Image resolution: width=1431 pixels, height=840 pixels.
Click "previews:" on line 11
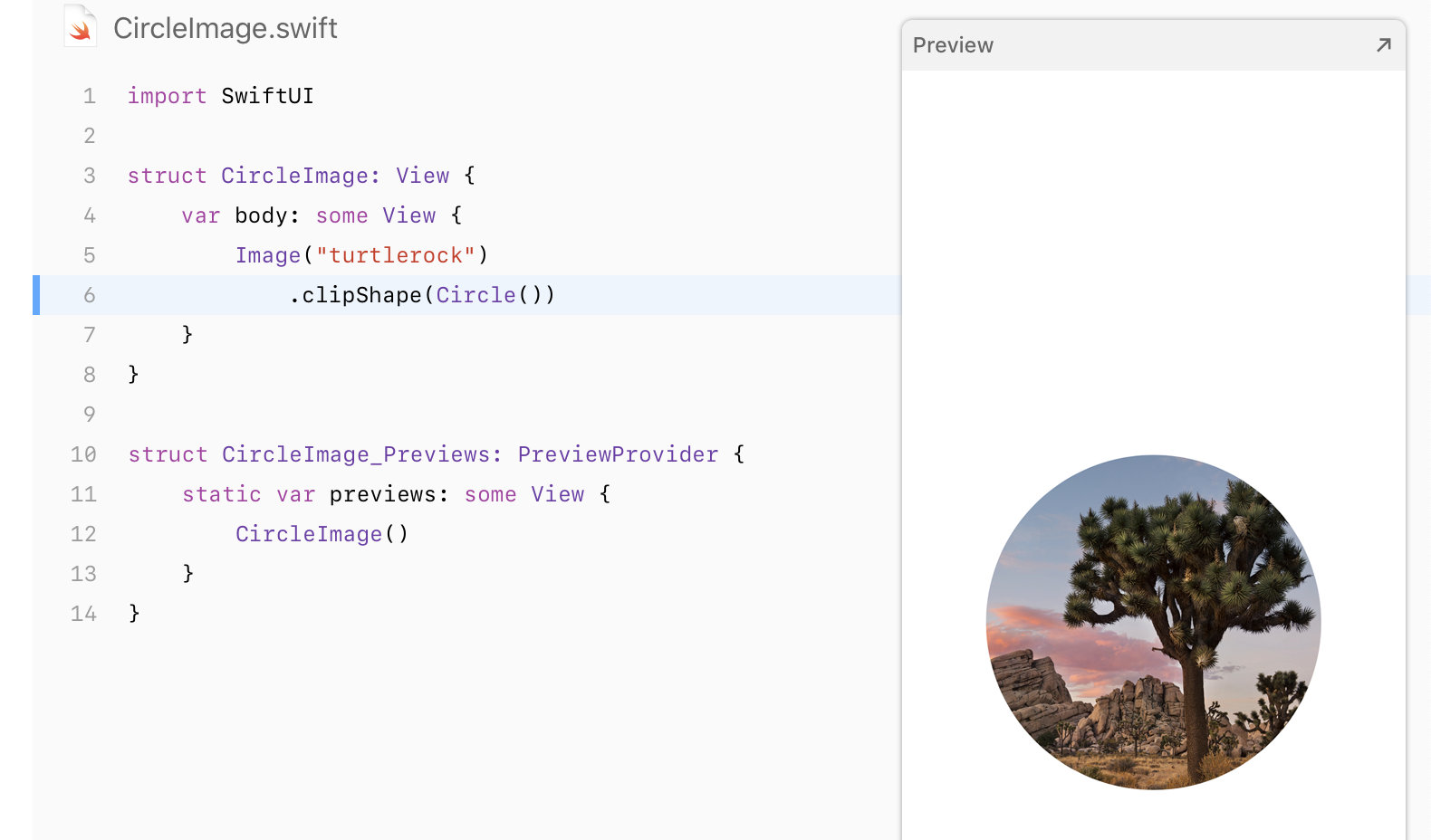(389, 494)
